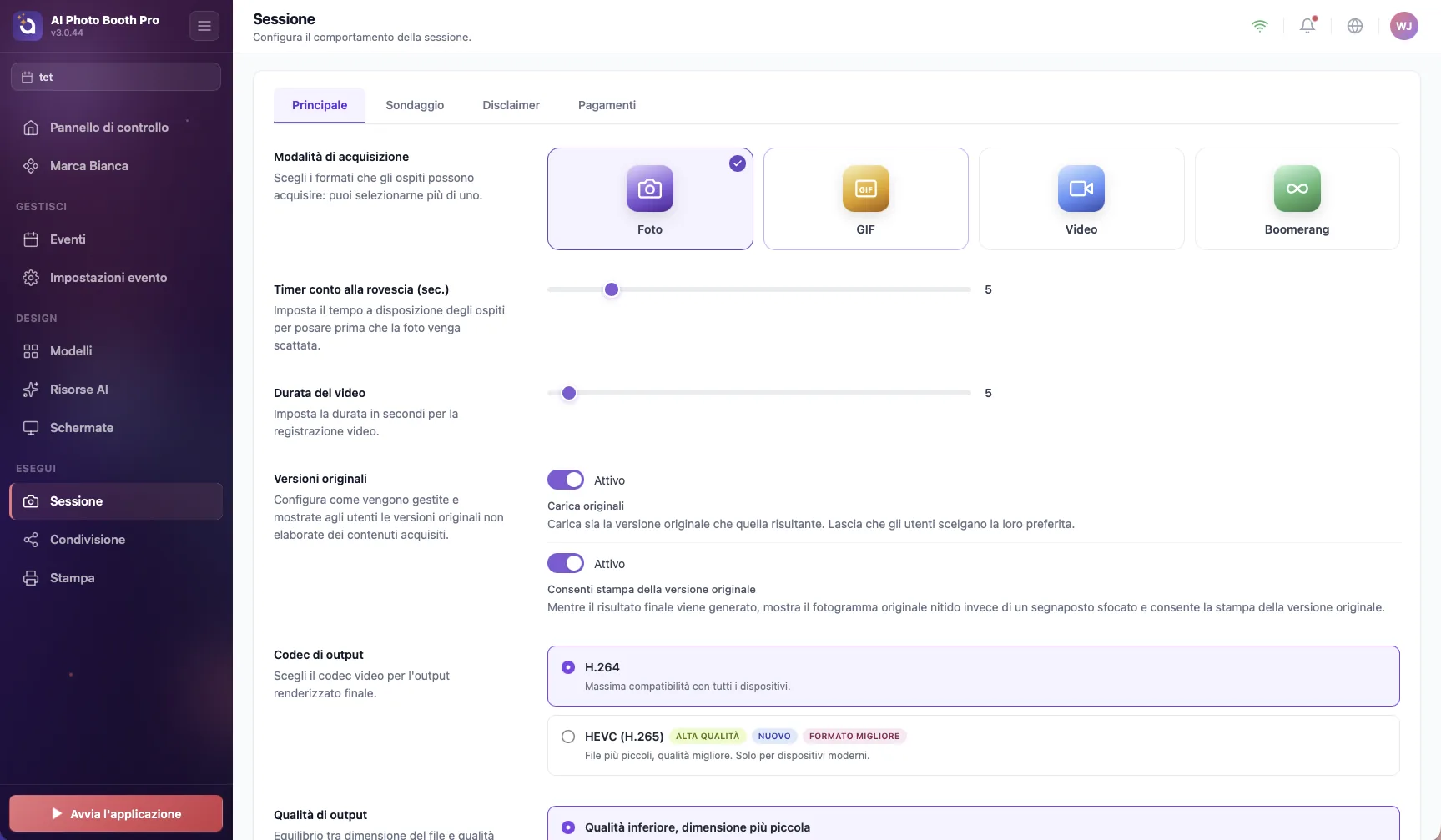Click the calendar icon next to Eventi
Viewport: 1441px width, 840px height.
[31, 239]
